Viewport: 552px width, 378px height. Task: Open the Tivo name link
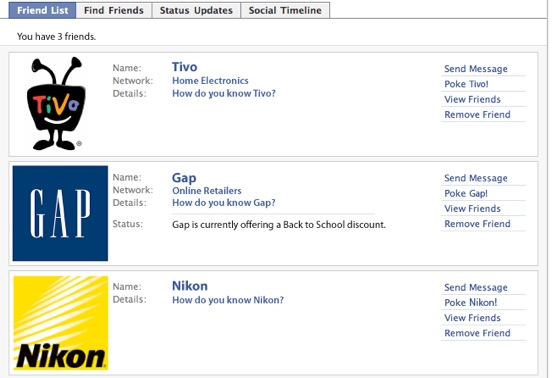coord(184,67)
